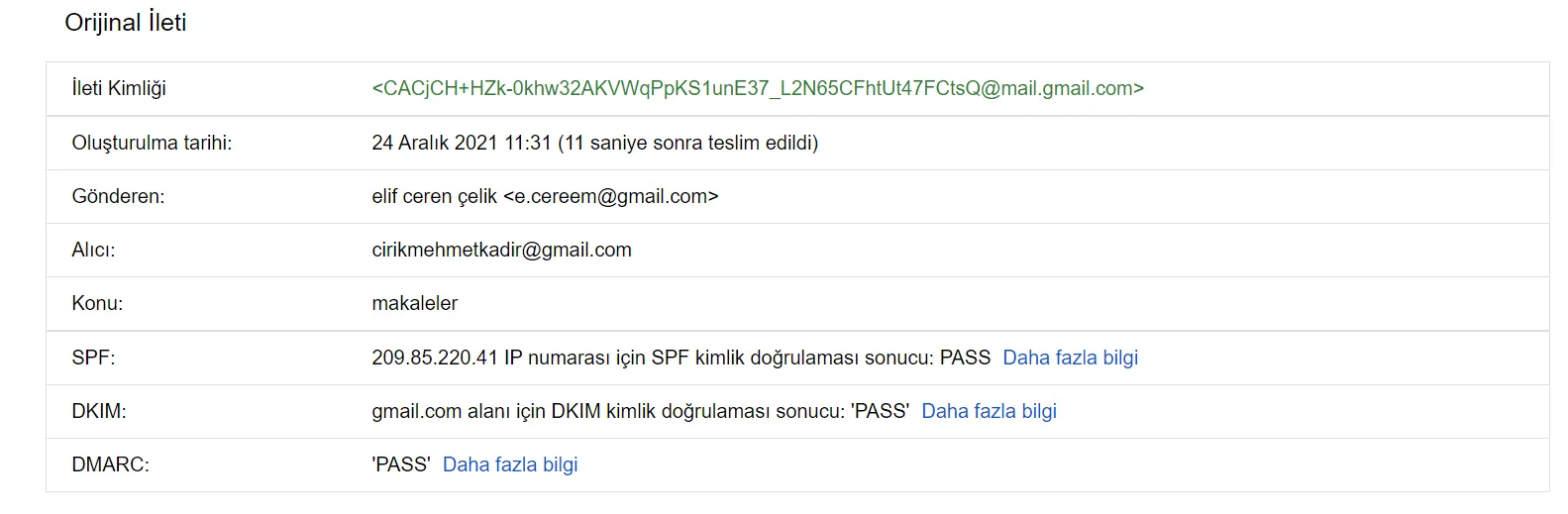Viewport: 1568px width, 514px height.
Task: Select the Konu label
Action: click(x=97, y=303)
